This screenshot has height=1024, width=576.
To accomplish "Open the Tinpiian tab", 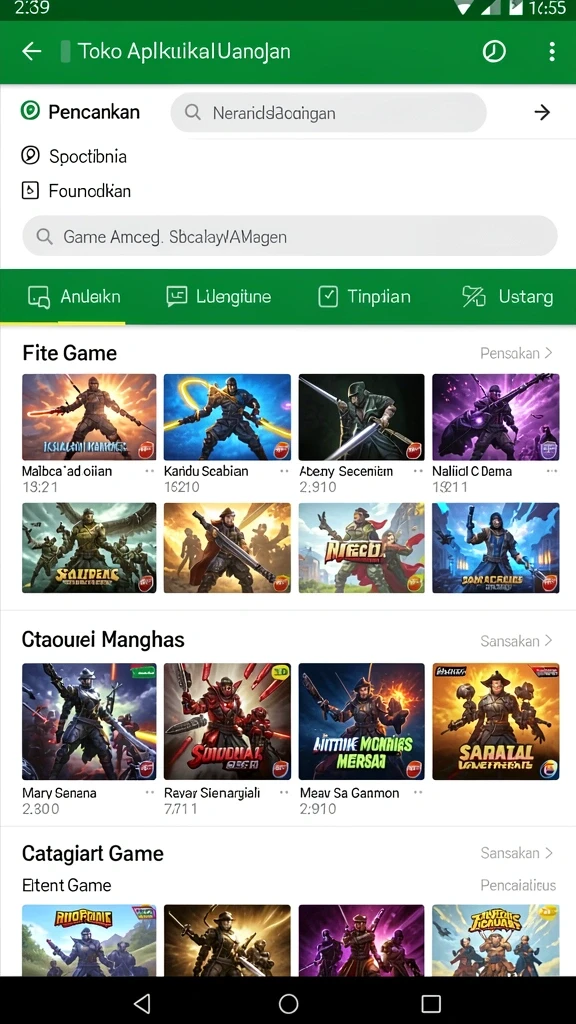I will click(364, 296).
